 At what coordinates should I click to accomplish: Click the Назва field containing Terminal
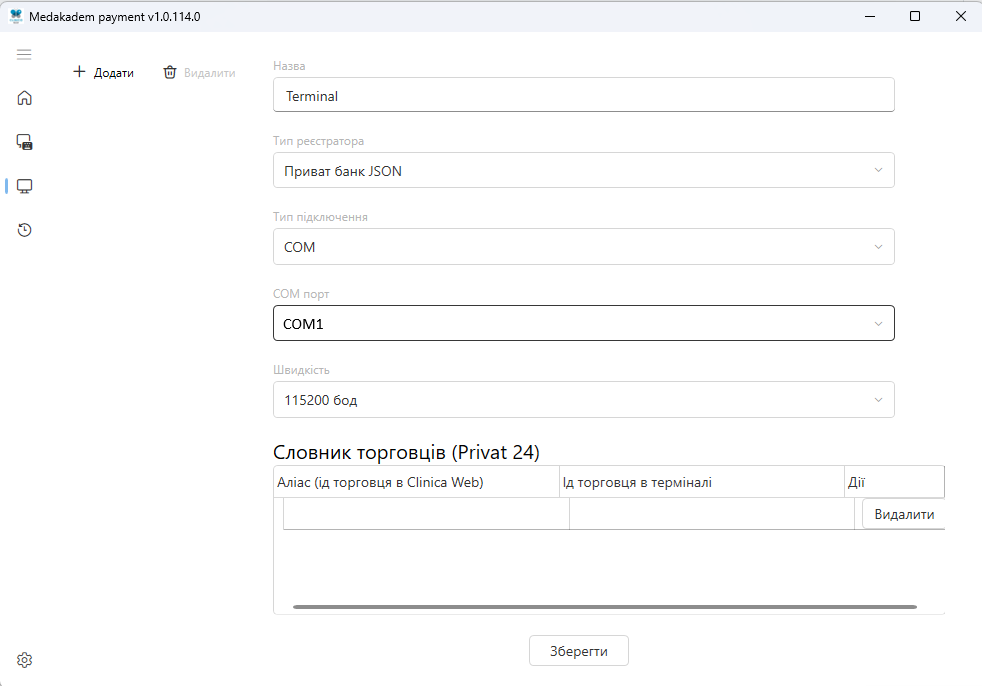point(584,95)
